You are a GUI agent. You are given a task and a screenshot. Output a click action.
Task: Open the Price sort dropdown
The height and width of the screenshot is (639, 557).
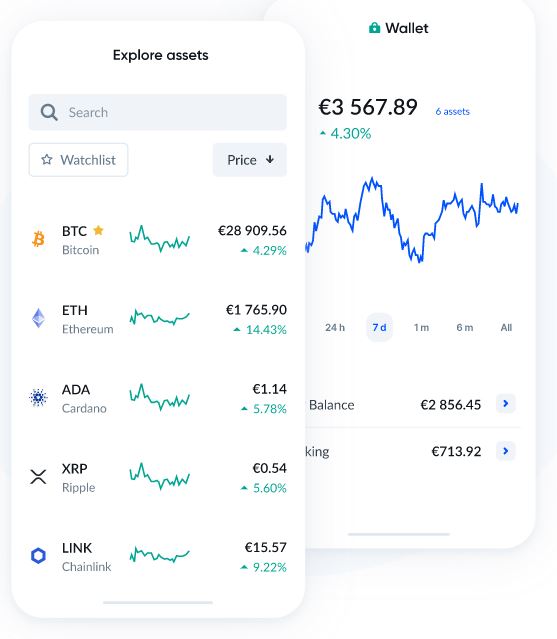pyautogui.click(x=250, y=160)
